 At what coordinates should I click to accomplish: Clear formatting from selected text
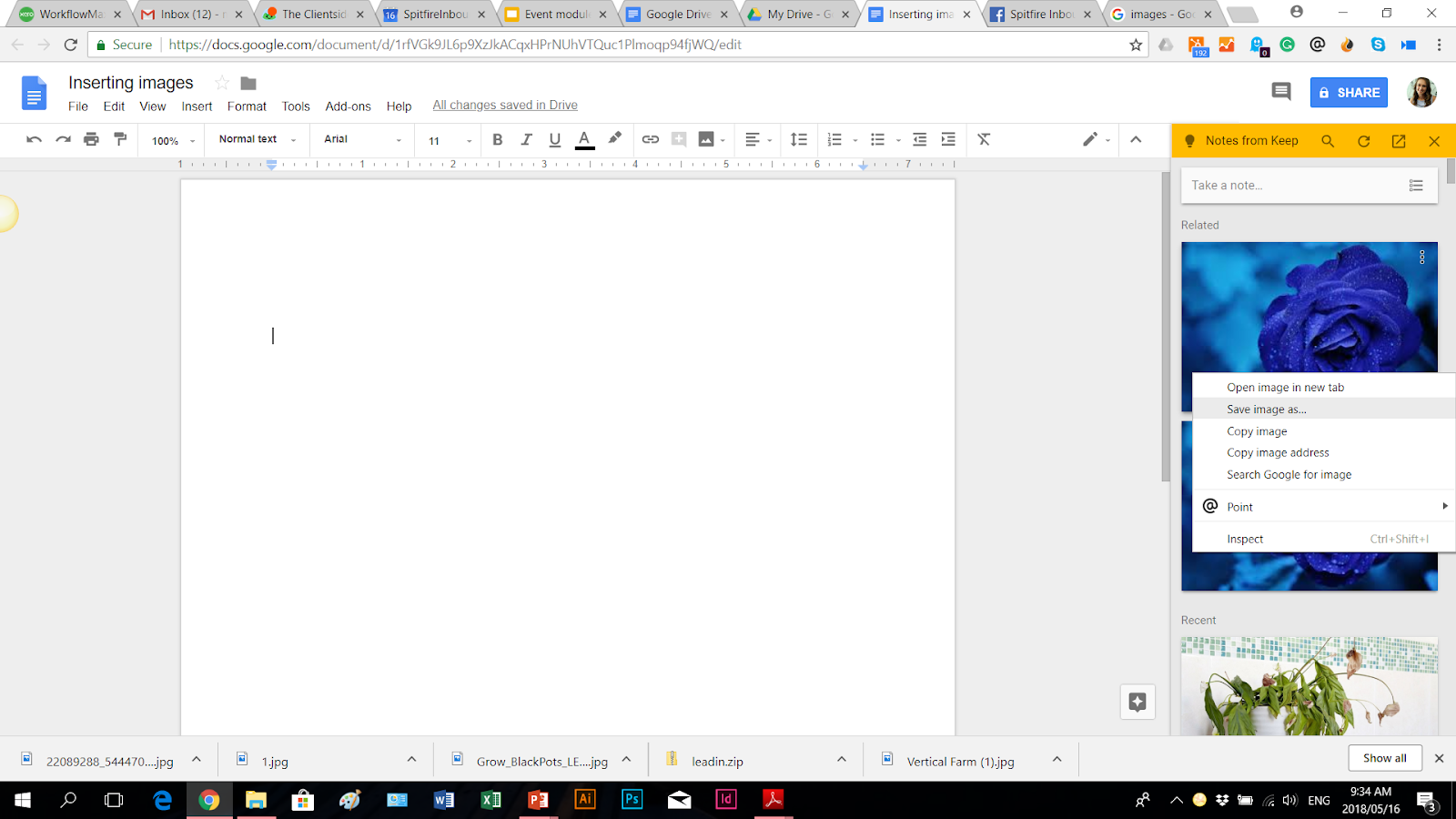pyautogui.click(x=984, y=139)
